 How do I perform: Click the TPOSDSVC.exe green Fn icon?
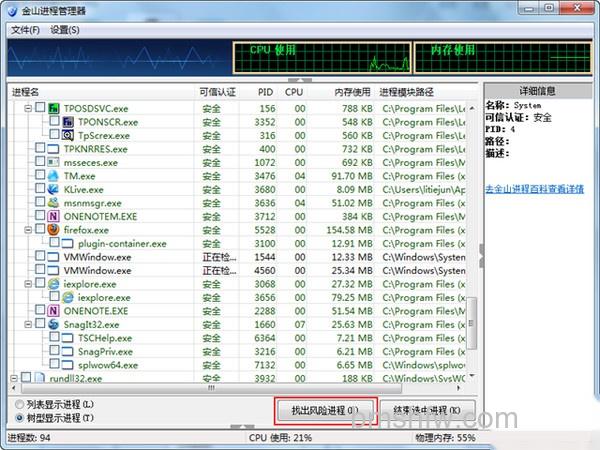(x=53, y=108)
